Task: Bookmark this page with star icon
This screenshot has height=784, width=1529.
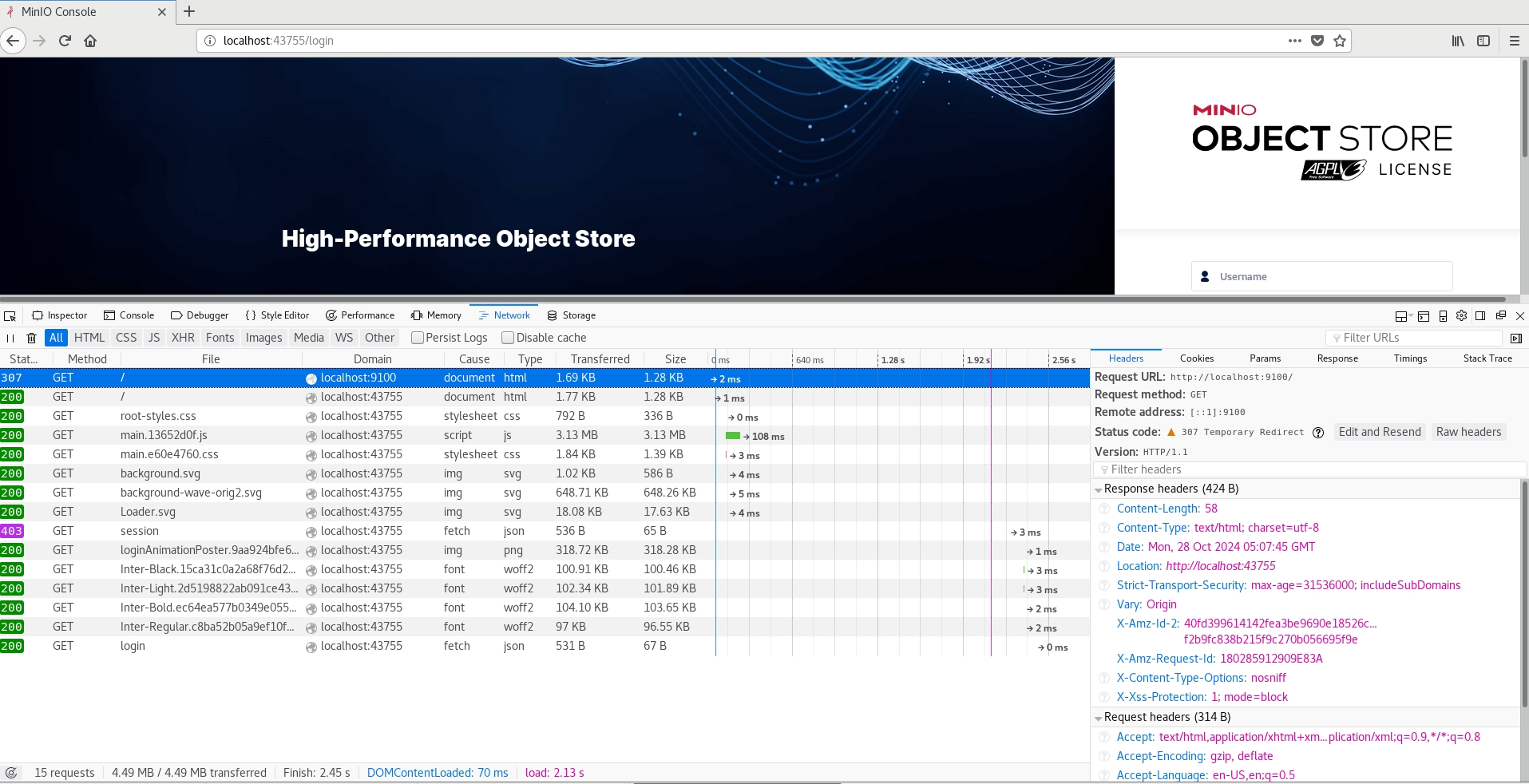Action: click(x=1340, y=41)
